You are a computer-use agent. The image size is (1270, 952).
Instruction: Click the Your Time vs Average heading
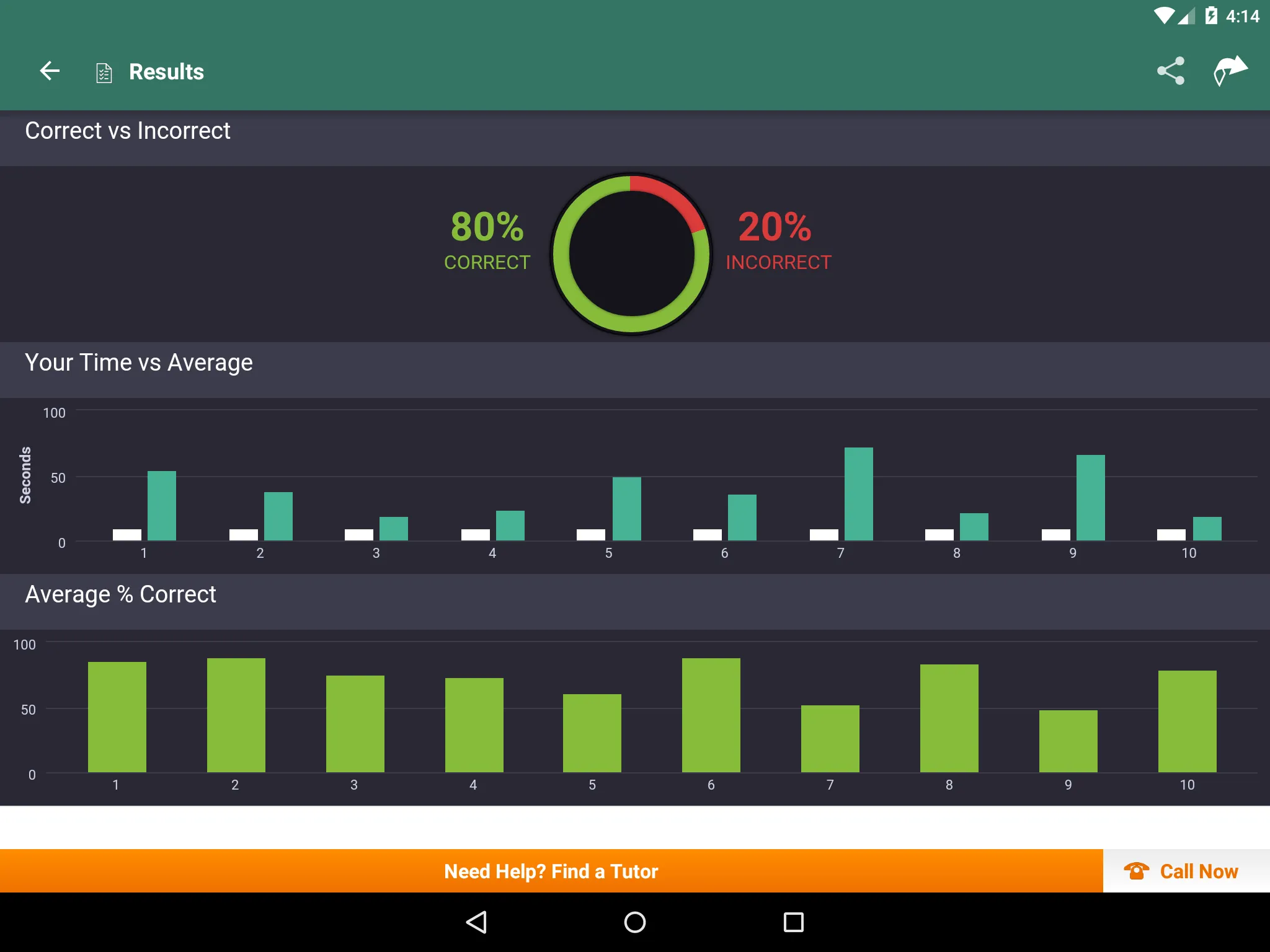[139, 363]
